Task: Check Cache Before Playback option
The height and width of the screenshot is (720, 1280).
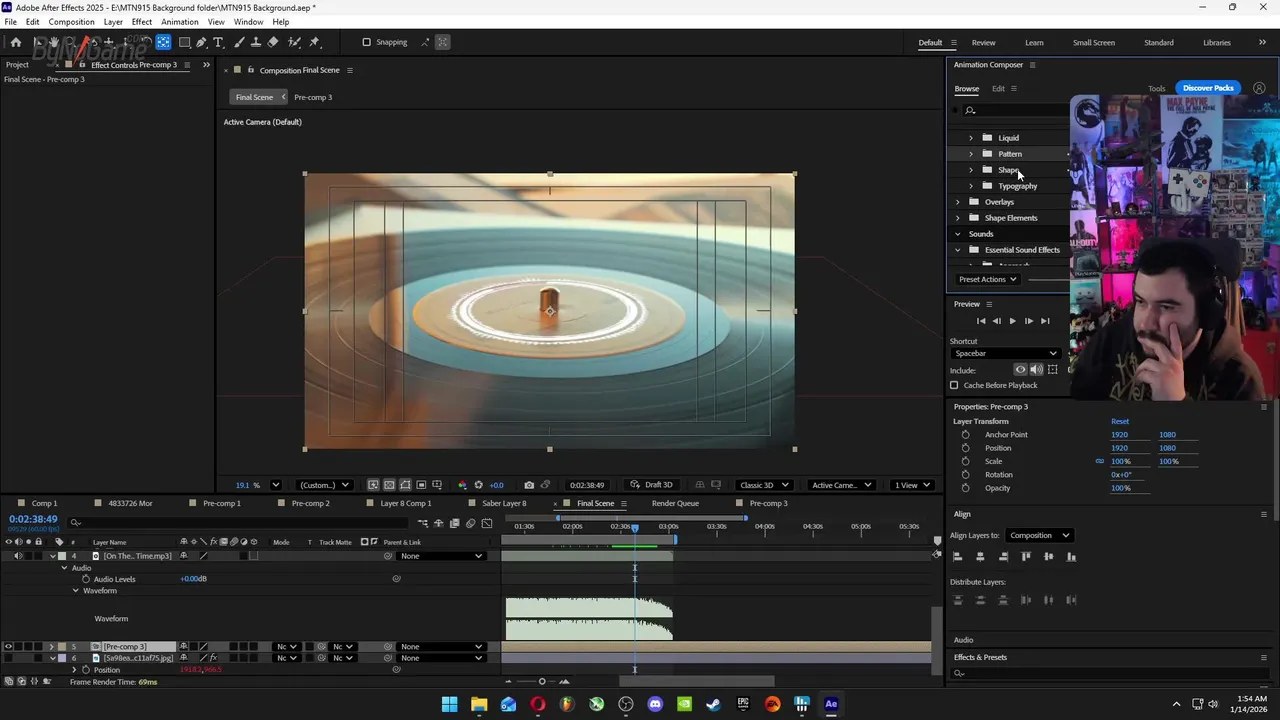Action: pyautogui.click(x=954, y=385)
